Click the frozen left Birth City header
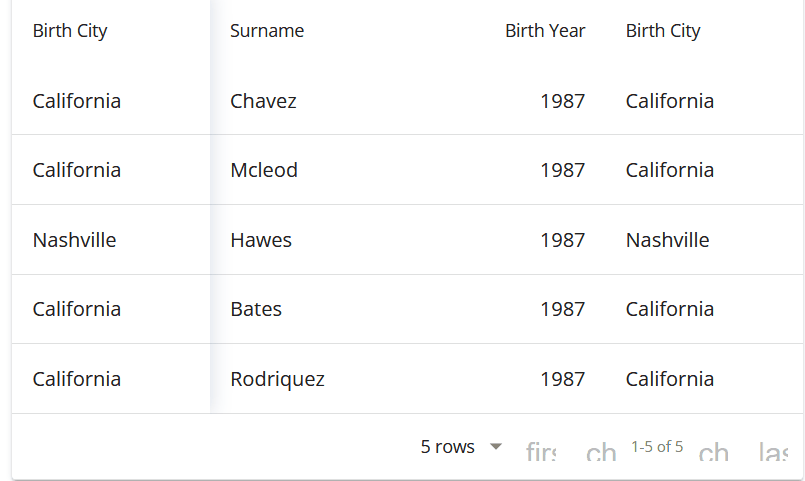The width and height of the screenshot is (805, 481). click(x=70, y=31)
